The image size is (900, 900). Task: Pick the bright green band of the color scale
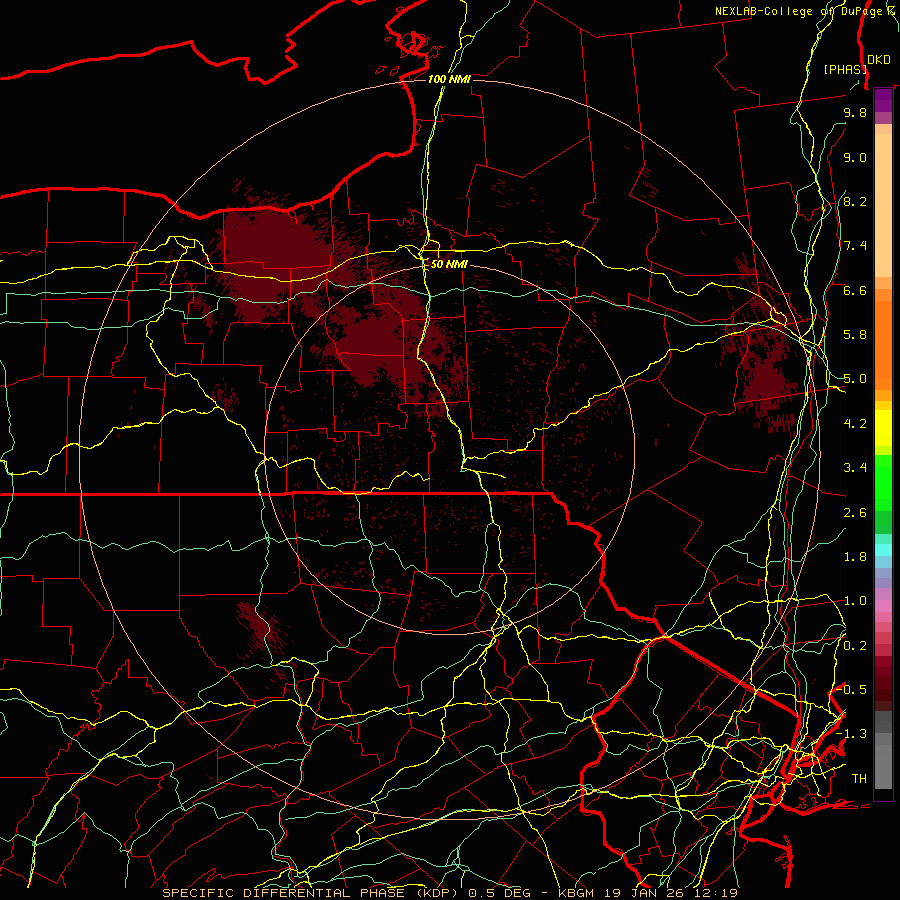883,482
